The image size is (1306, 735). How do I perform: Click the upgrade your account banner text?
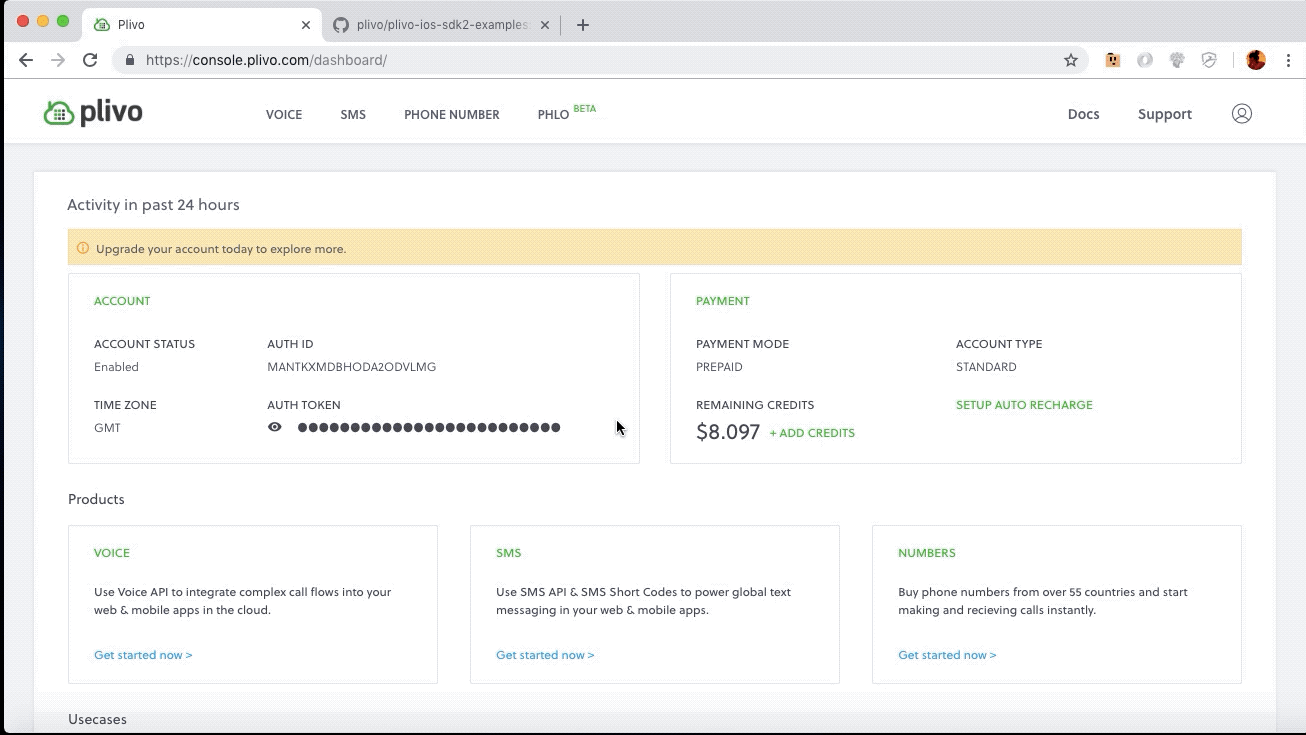click(x=221, y=249)
